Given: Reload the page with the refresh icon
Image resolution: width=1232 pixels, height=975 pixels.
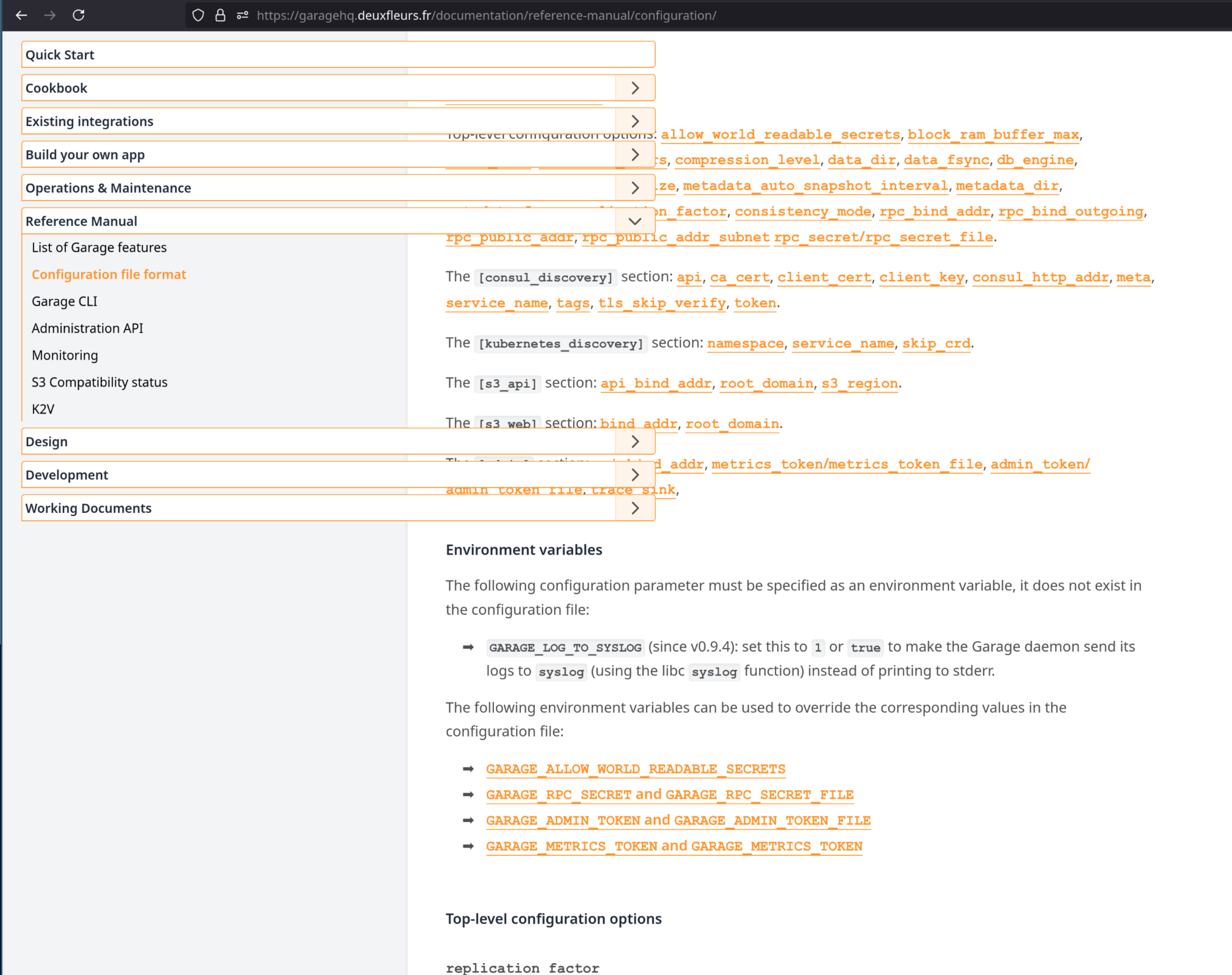Looking at the screenshot, I should click(x=79, y=15).
